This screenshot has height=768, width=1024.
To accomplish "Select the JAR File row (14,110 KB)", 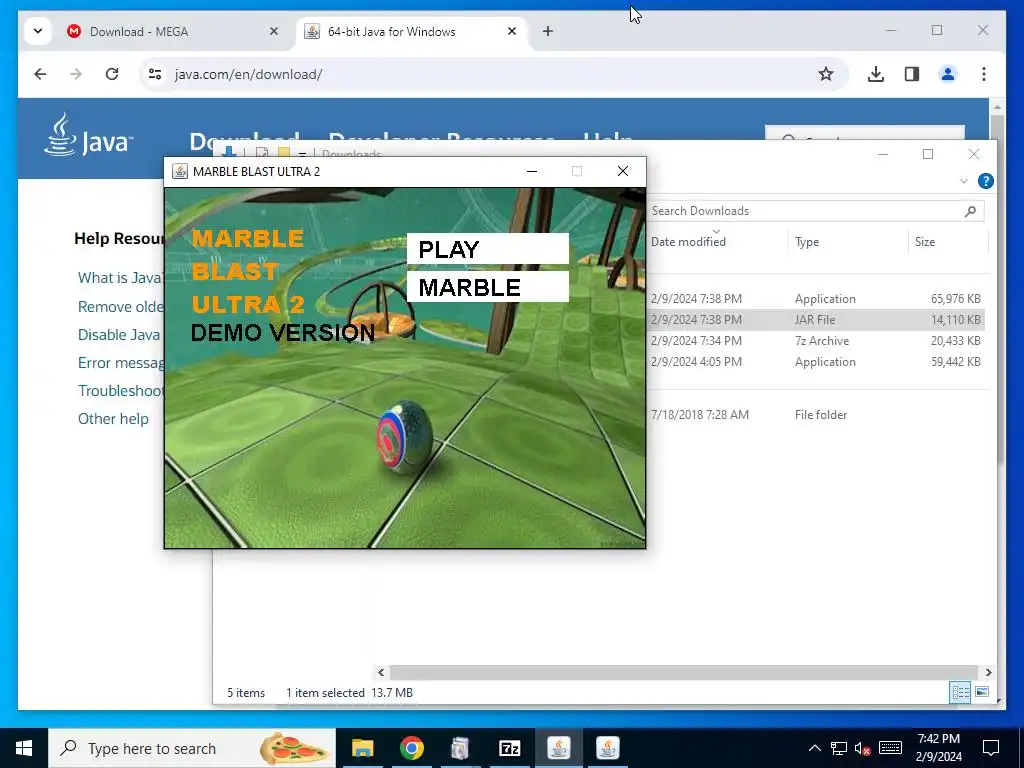I will pos(815,320).
